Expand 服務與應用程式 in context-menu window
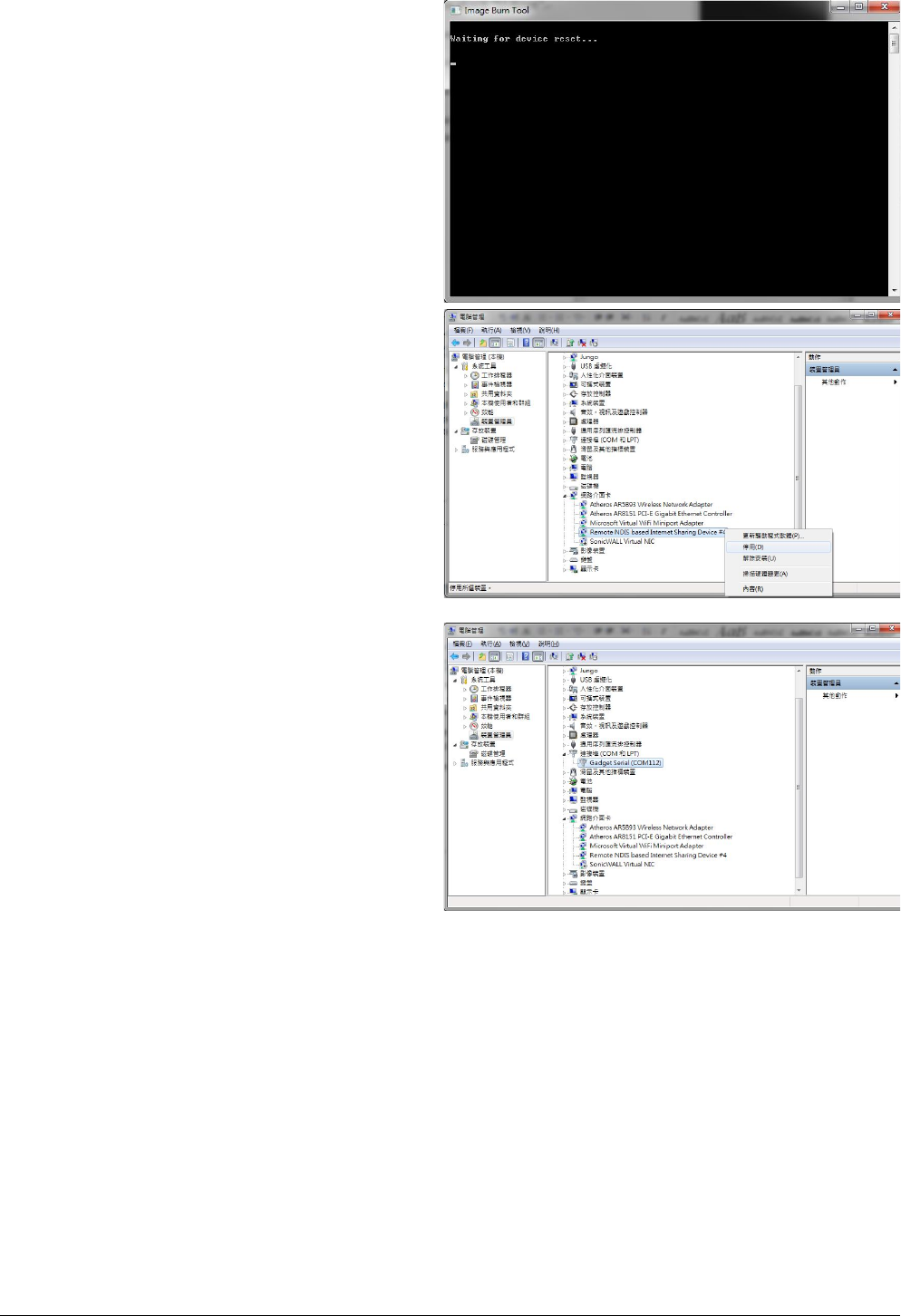This screenshot has height=1316, width=901. click(x=456, y=449)
